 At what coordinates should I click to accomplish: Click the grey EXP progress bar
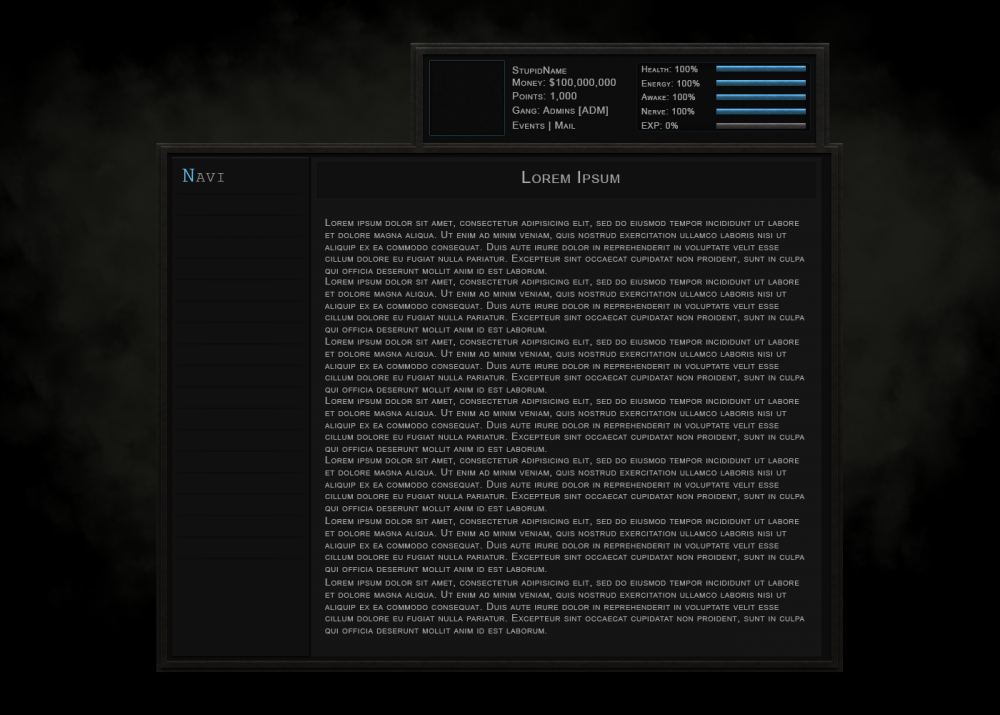coord(760,126)
